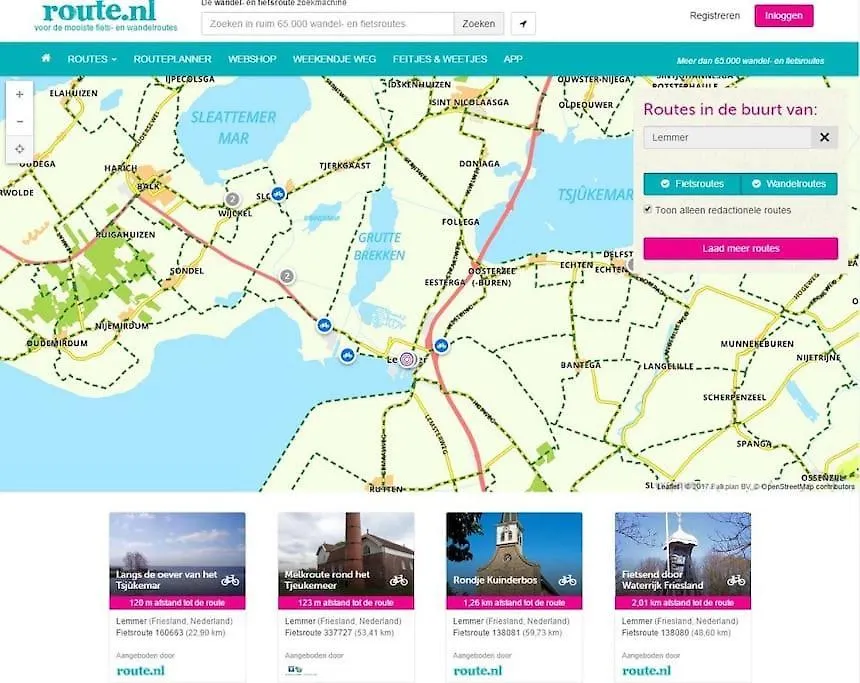
Task: Click bicycle icon on Melkroute card
Action: coord(399,580)
